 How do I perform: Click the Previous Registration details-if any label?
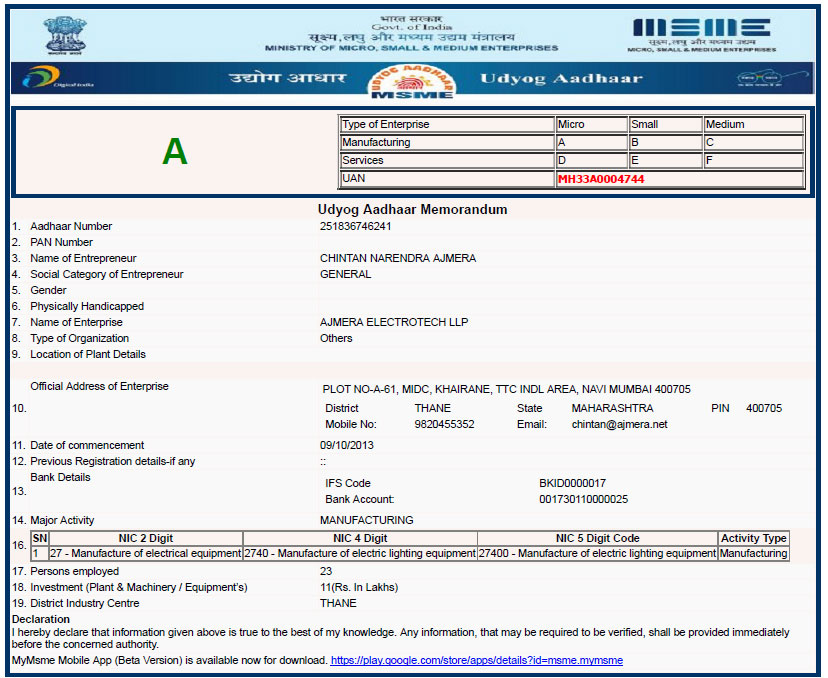112,461
